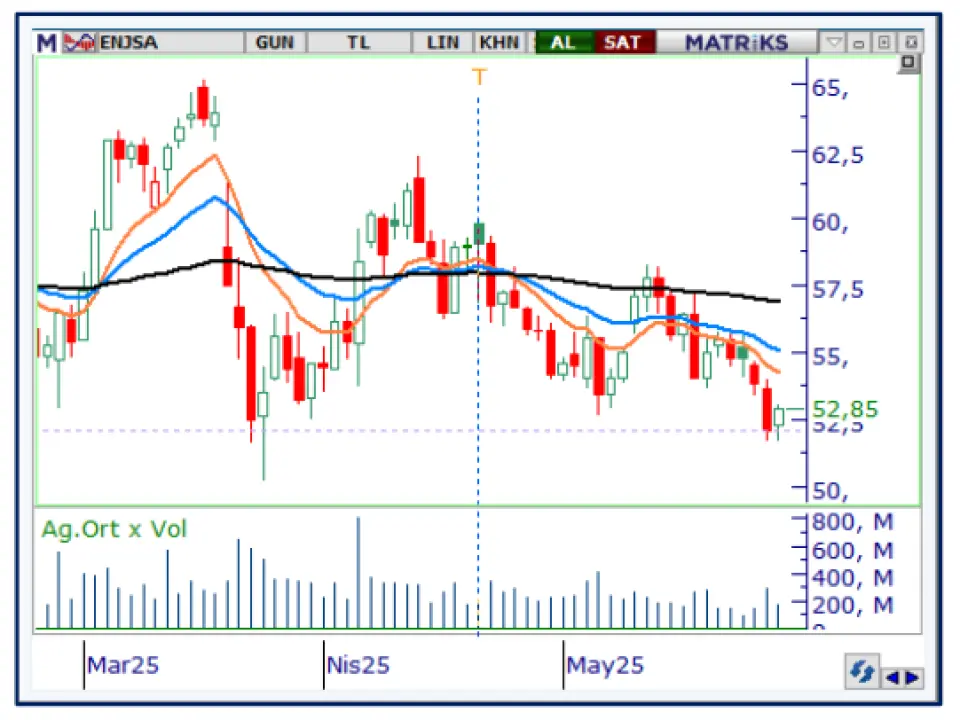
Task: Click the 600, M volume axis label
Action: pos(853,551)
